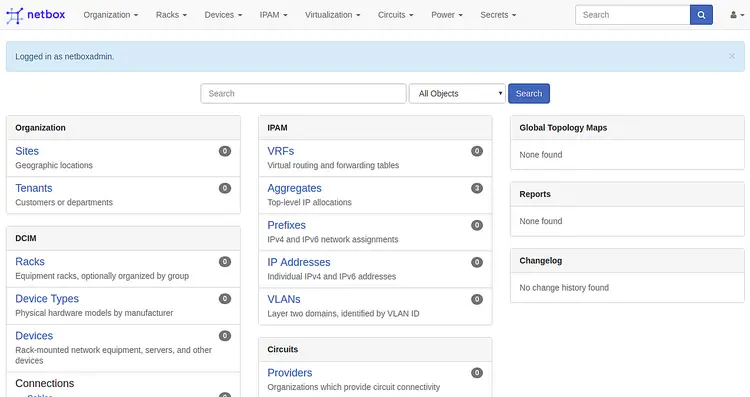
Task: Open the Virtualization menu
Action: [332, 15]
